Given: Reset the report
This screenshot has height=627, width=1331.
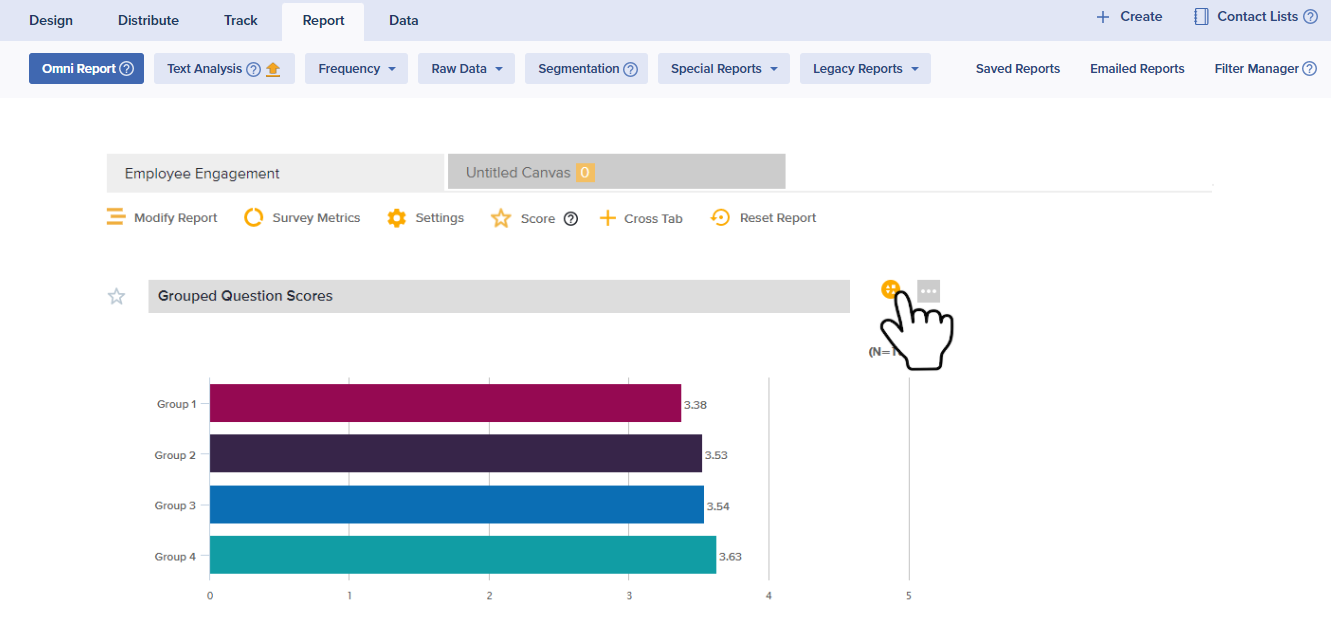Looking at the screenshot, I should pyautogui.click(x=764, y=218).
